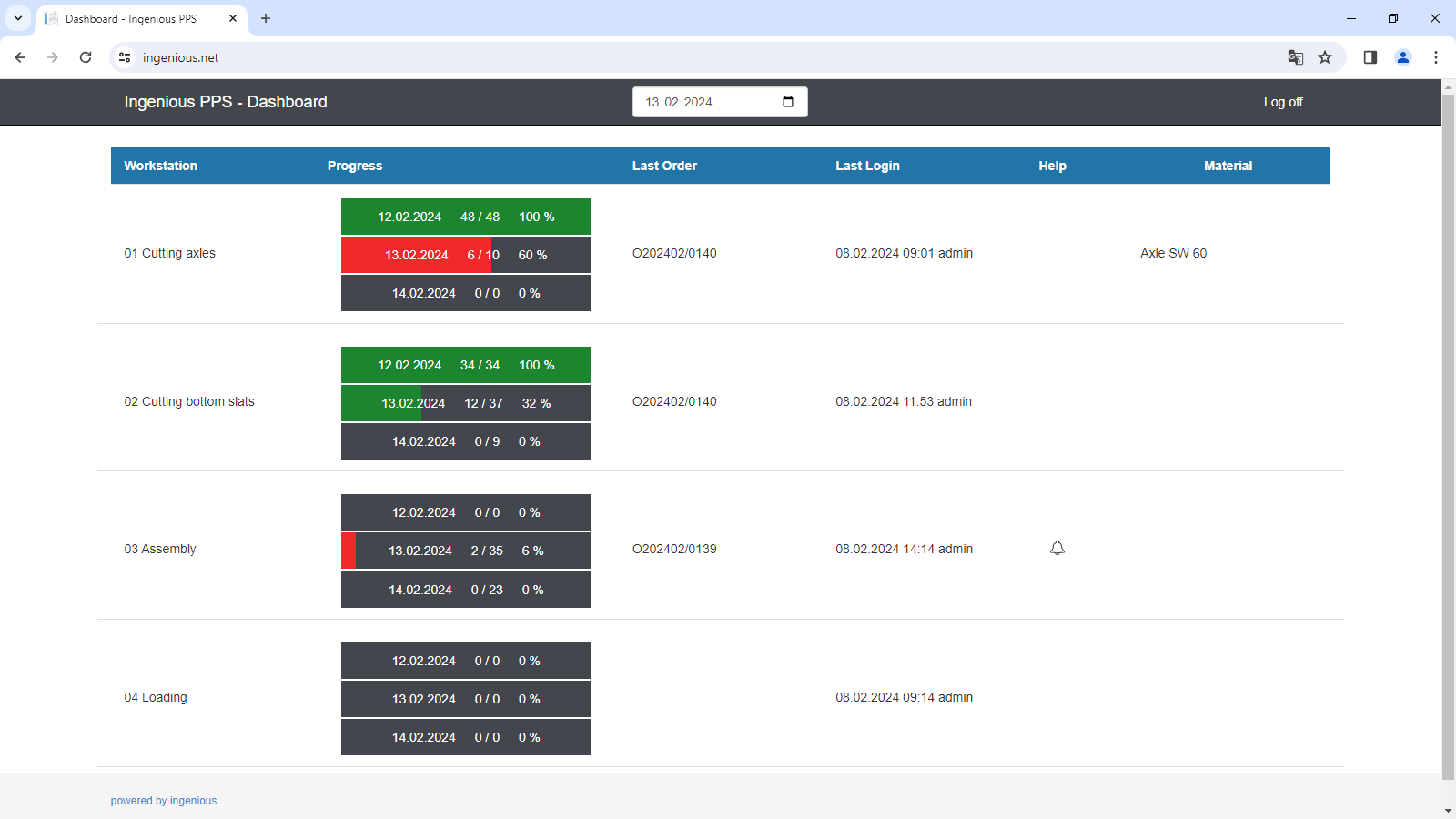Open the Chrome three-dot menu
Viewport: 1456px width, 819px height.
[1436, 56]
